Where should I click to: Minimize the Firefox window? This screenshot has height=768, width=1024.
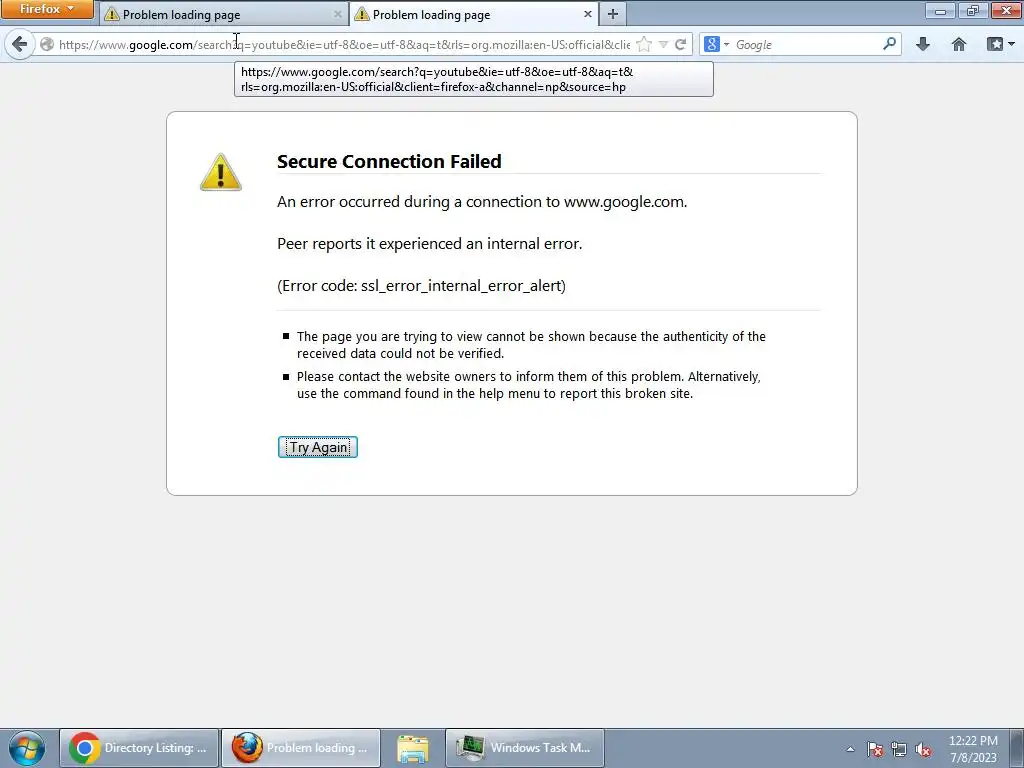940,10
